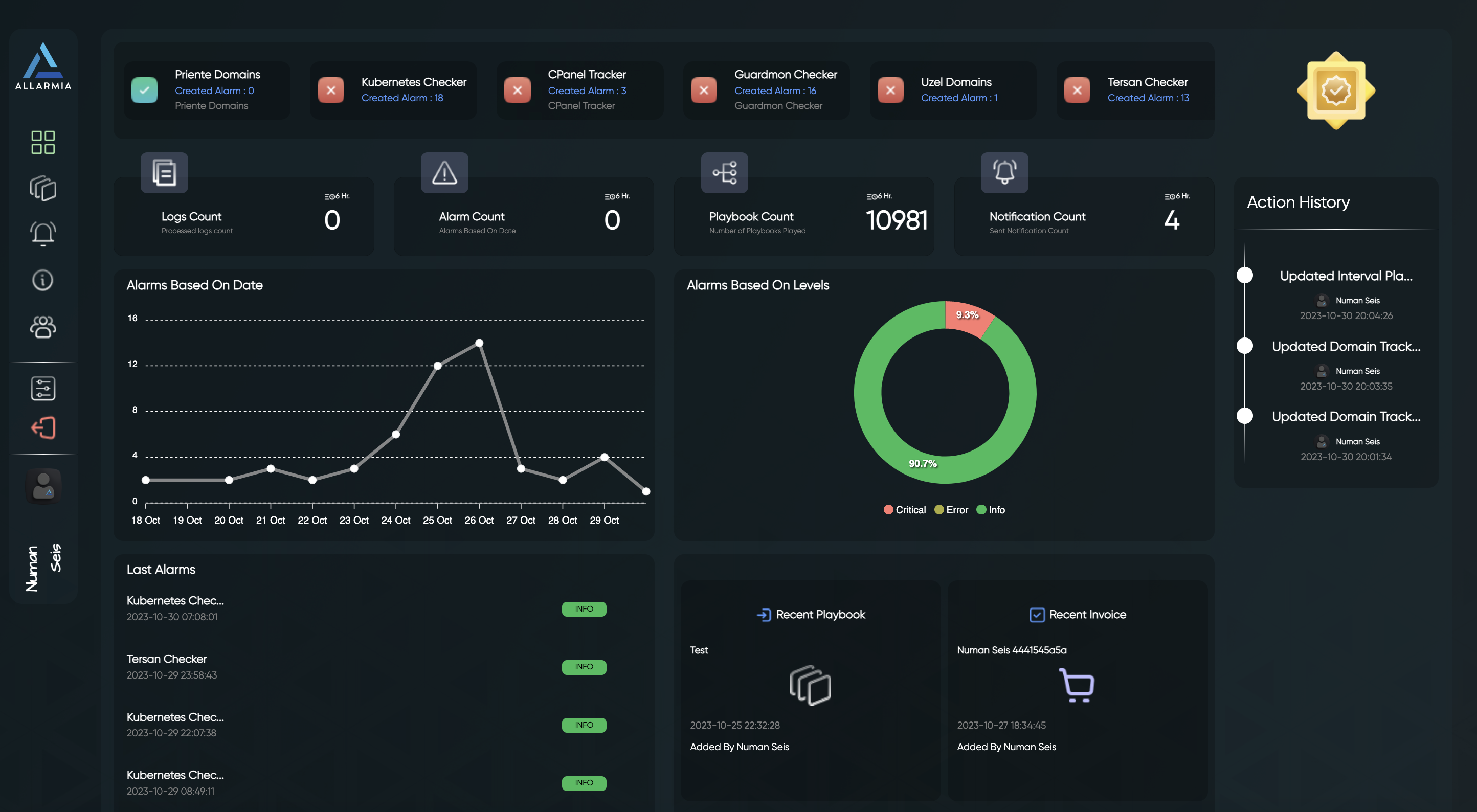The width and height of the screenshot is (1477, 812).
Task: Open the playbooks stacked-cards sidebar icon
Action: tap(43, 189)
